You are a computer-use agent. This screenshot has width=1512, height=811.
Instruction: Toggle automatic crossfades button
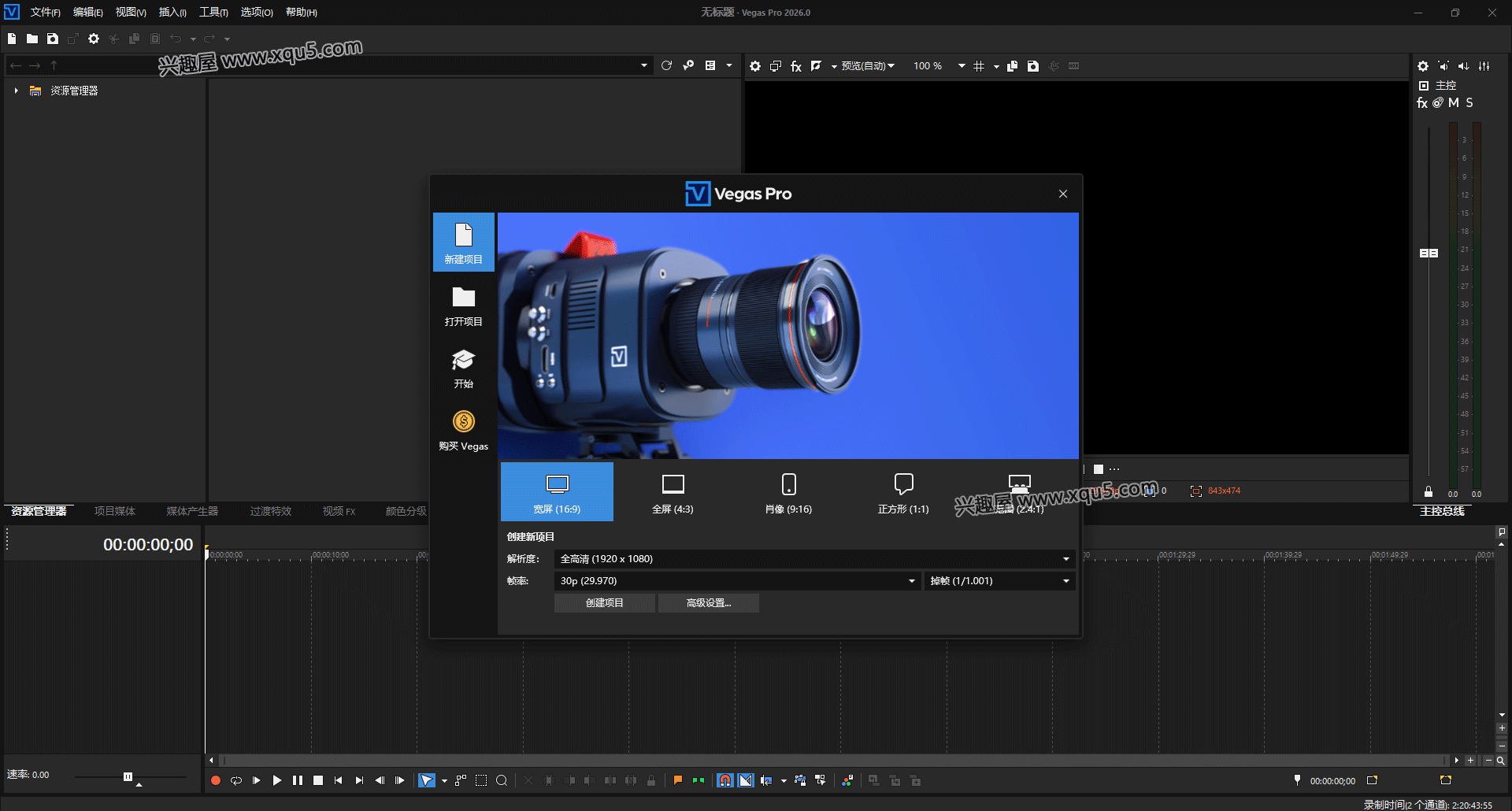[746, 780]
